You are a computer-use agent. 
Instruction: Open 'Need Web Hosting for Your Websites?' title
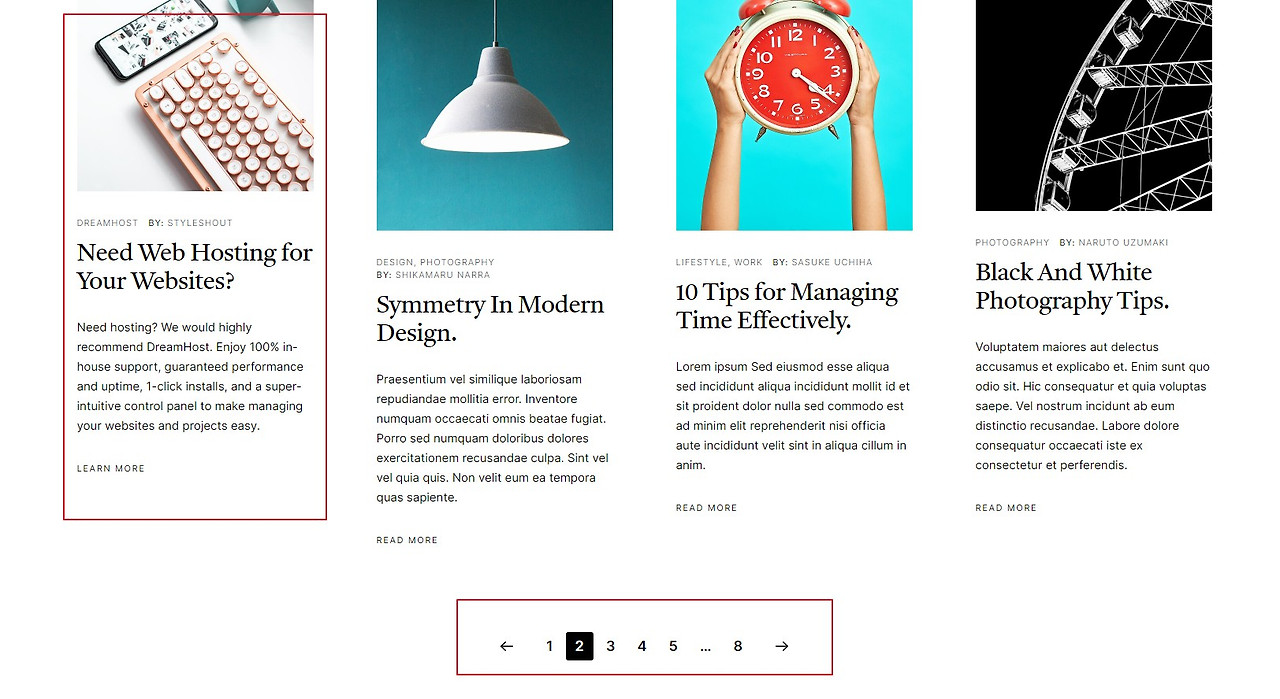point(195,267)
